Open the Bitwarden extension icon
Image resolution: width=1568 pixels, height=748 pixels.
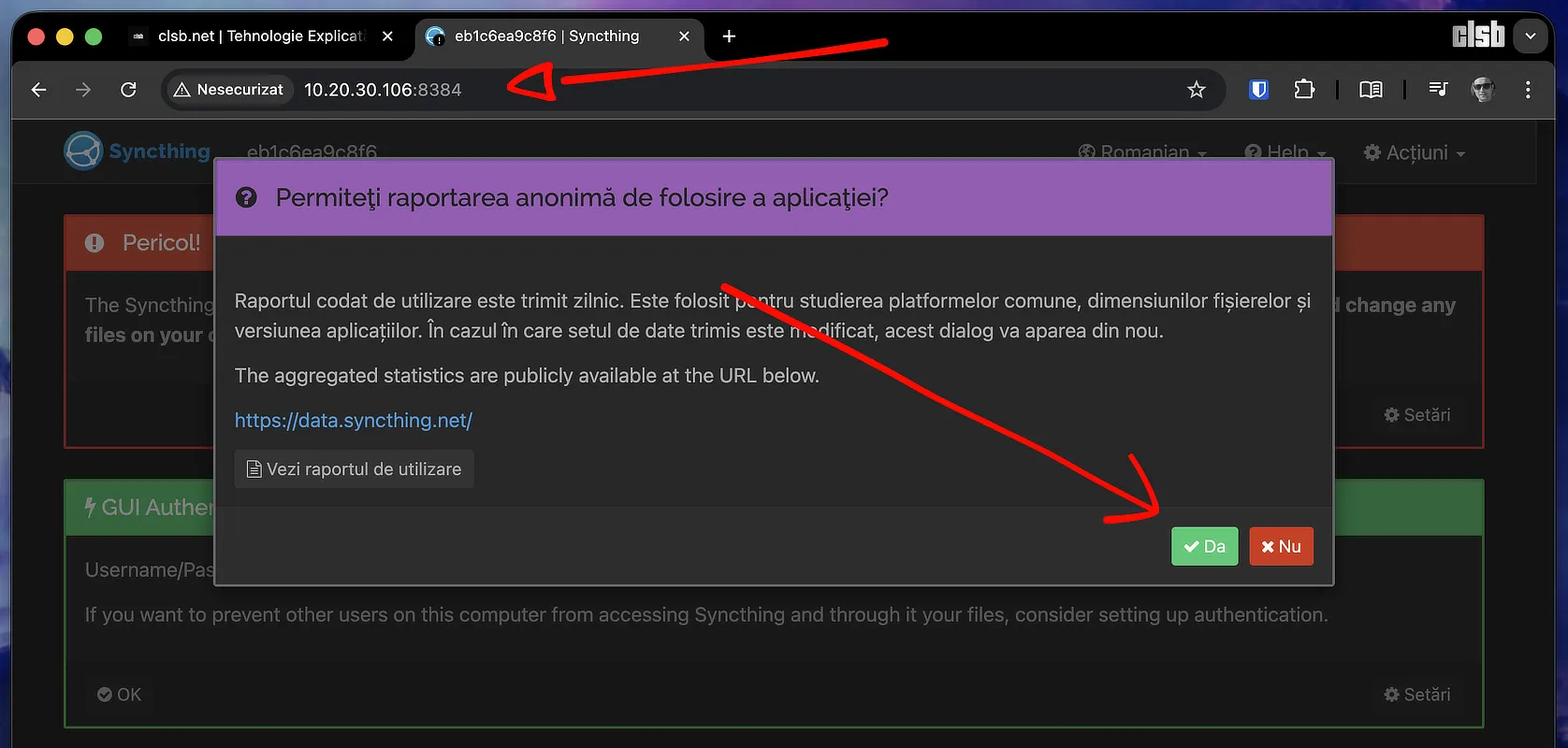[x=1258, y=90]
